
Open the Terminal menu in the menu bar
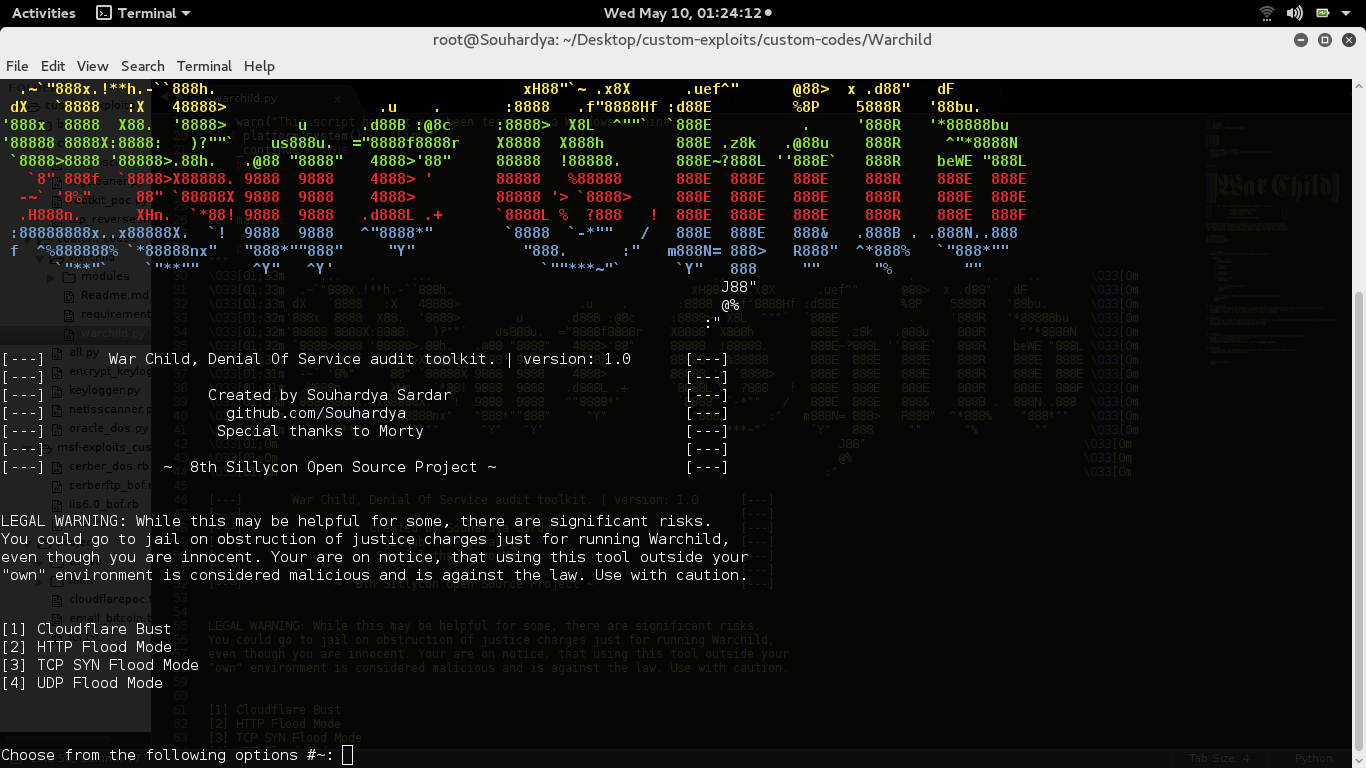[x=204, y=66]
